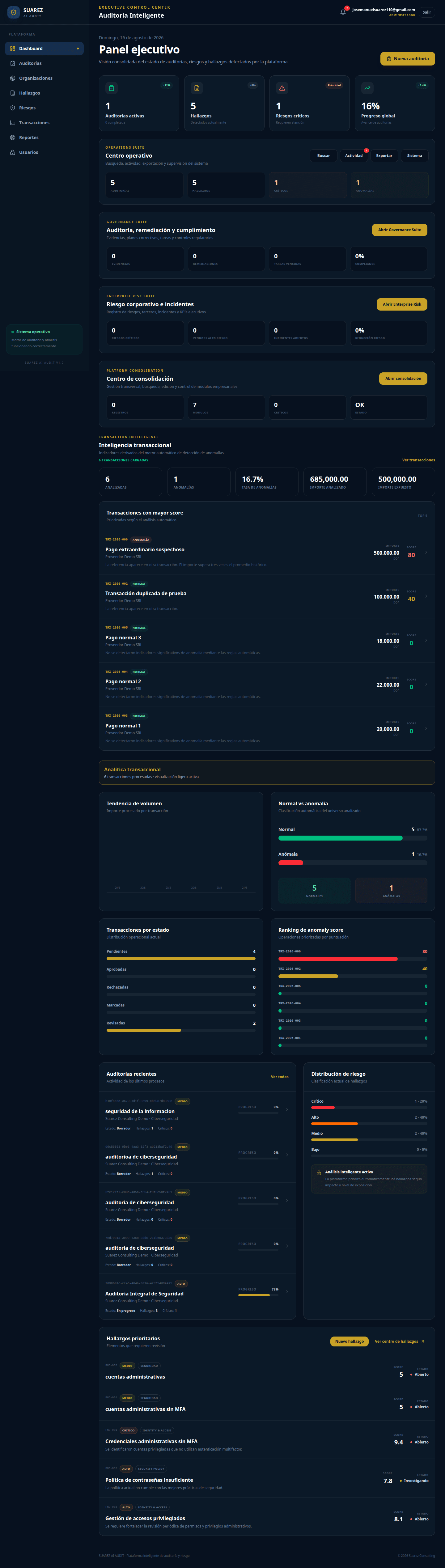Image resolution: width=445 pixels, height=1568 pixels.
Task: Click the Riesgos críticos warning triangle icon
Action: [282, 88]
